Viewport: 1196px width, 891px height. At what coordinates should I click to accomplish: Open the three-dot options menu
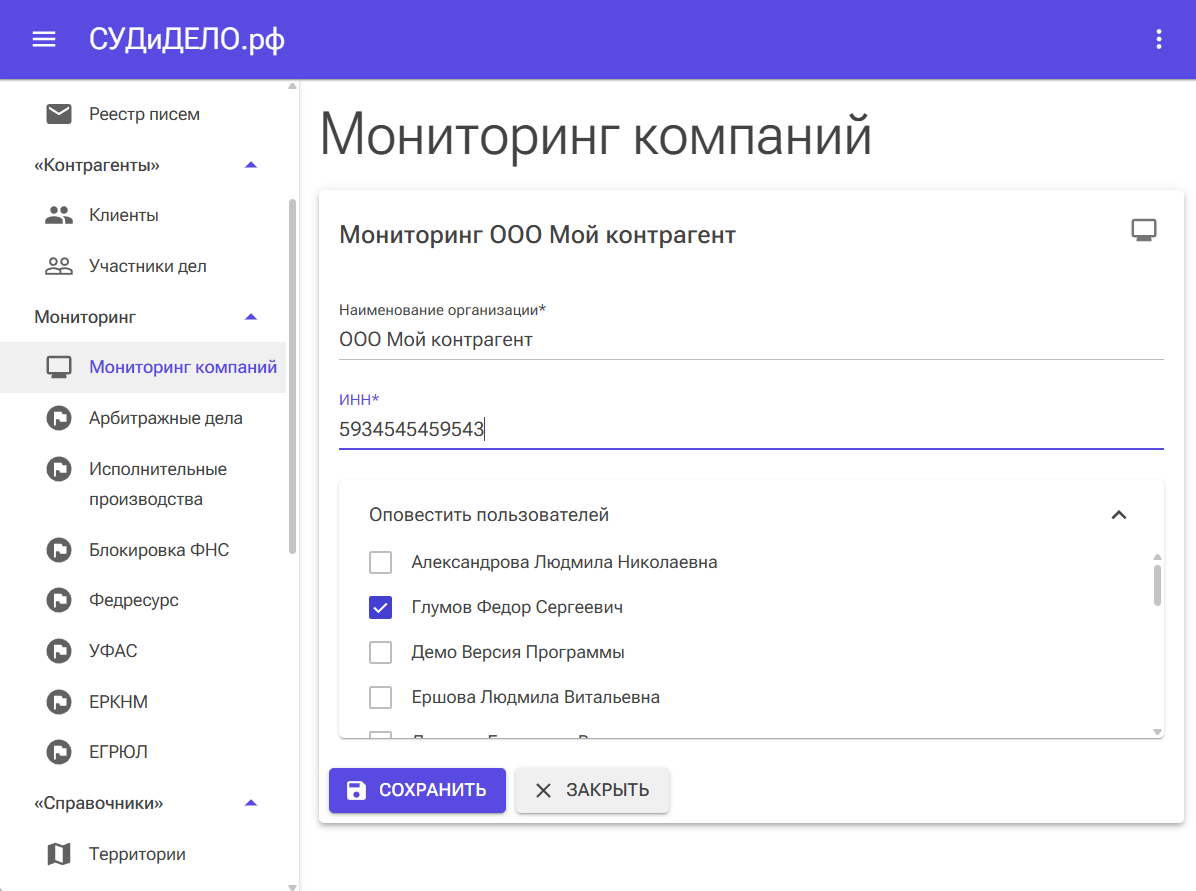(x=1159, y=39)
